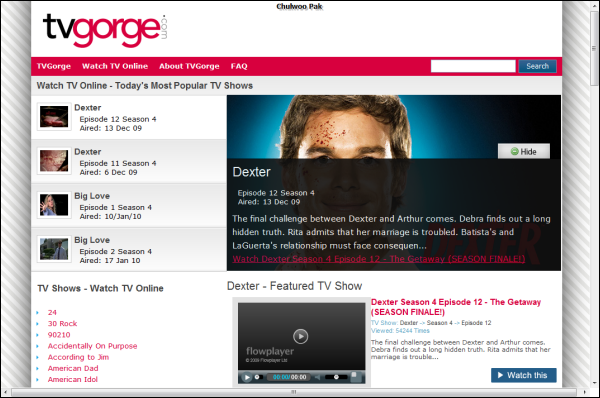Select the Dexter Episode 11 thumbnail
This screenshot has height=398, width=600.
tap(54, 161)
